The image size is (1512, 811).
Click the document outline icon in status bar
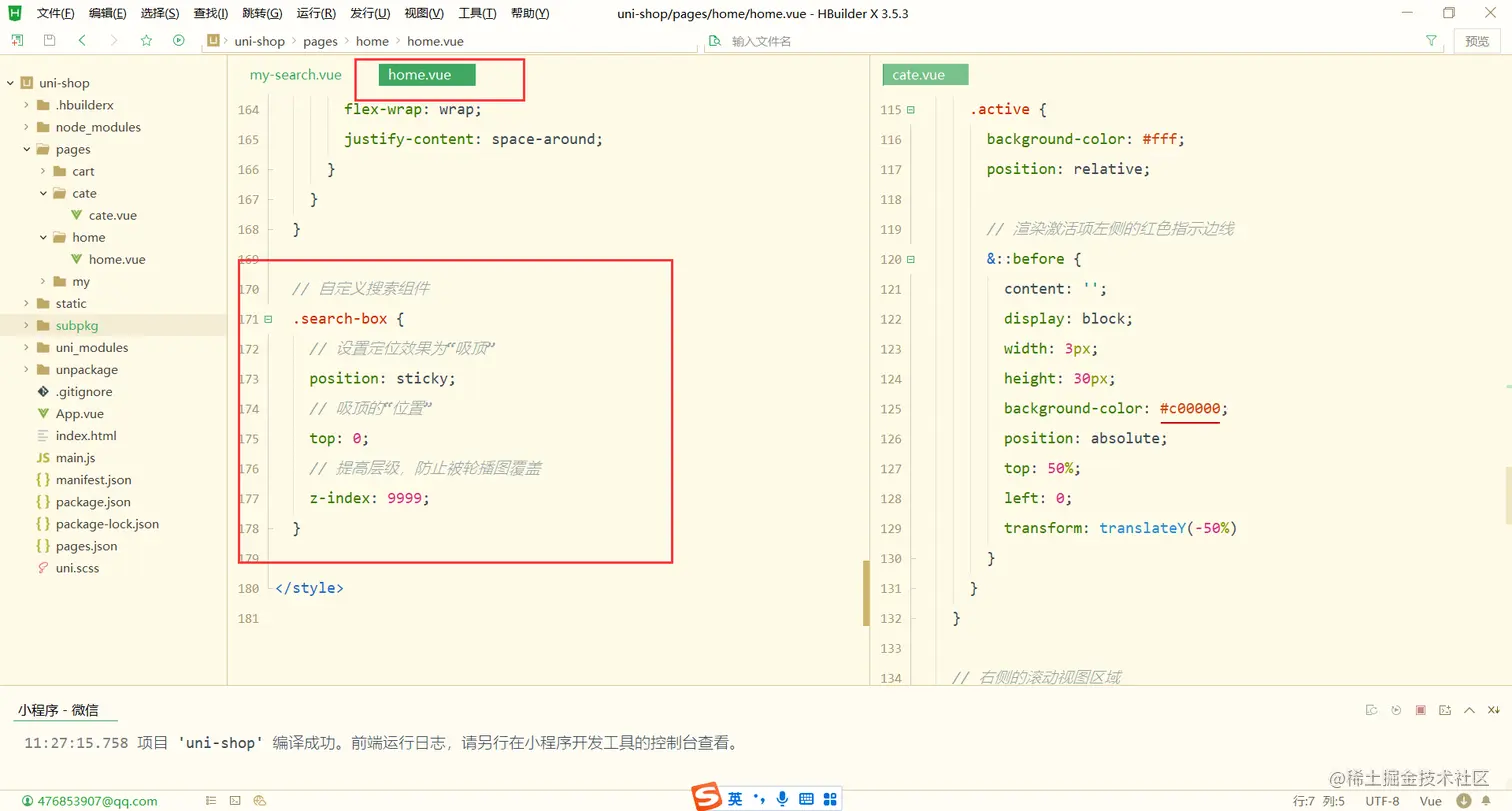(x=211, y=801)
